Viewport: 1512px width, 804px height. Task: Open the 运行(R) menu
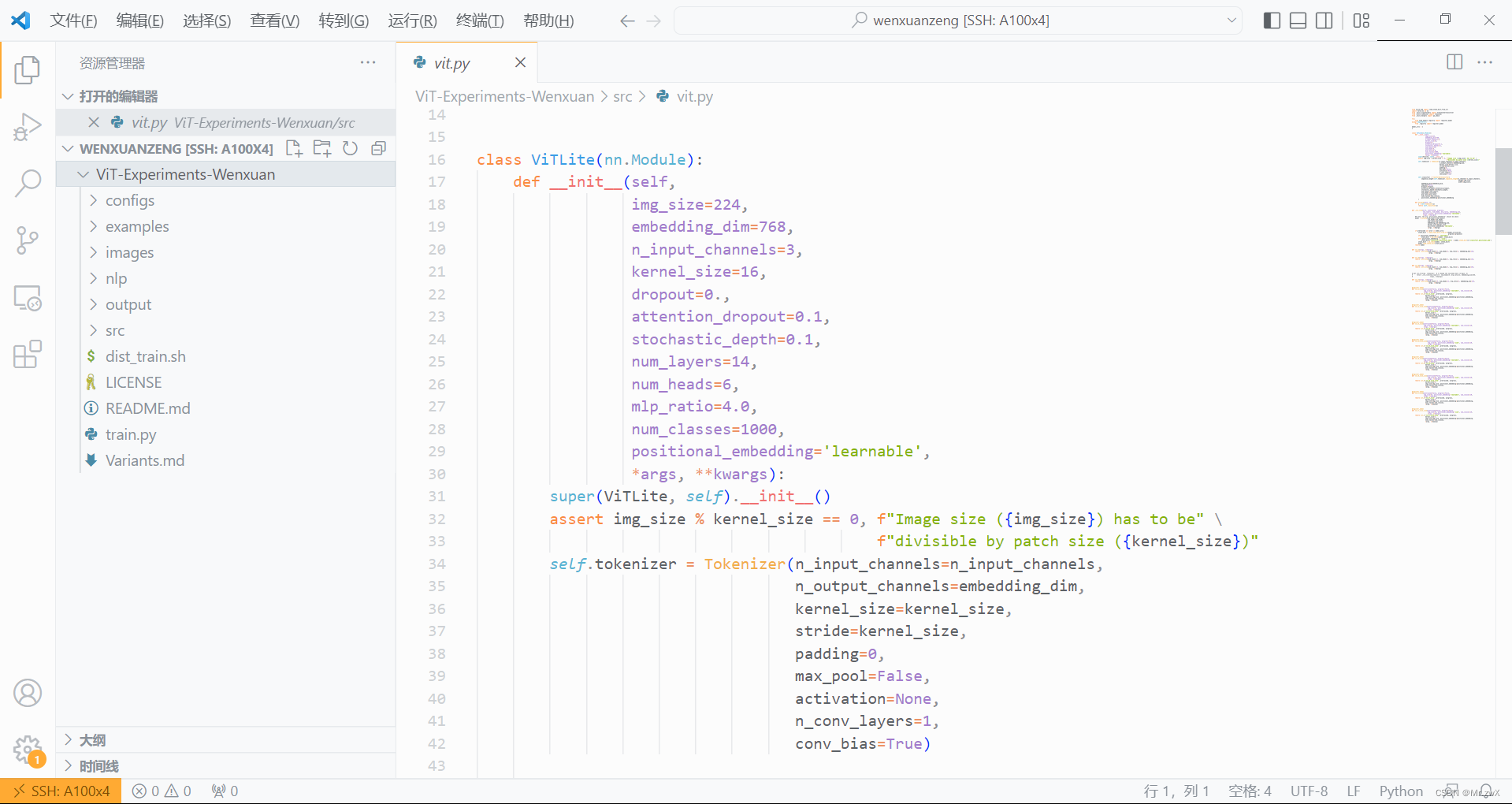(412, 20)
